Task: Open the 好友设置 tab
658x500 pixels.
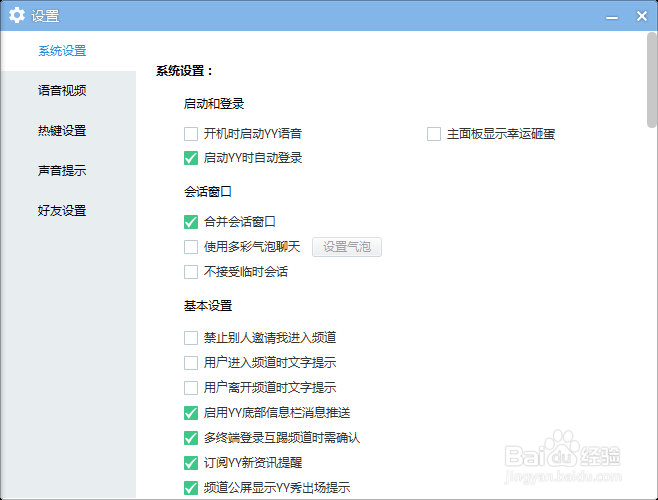Action: (62, 210)
